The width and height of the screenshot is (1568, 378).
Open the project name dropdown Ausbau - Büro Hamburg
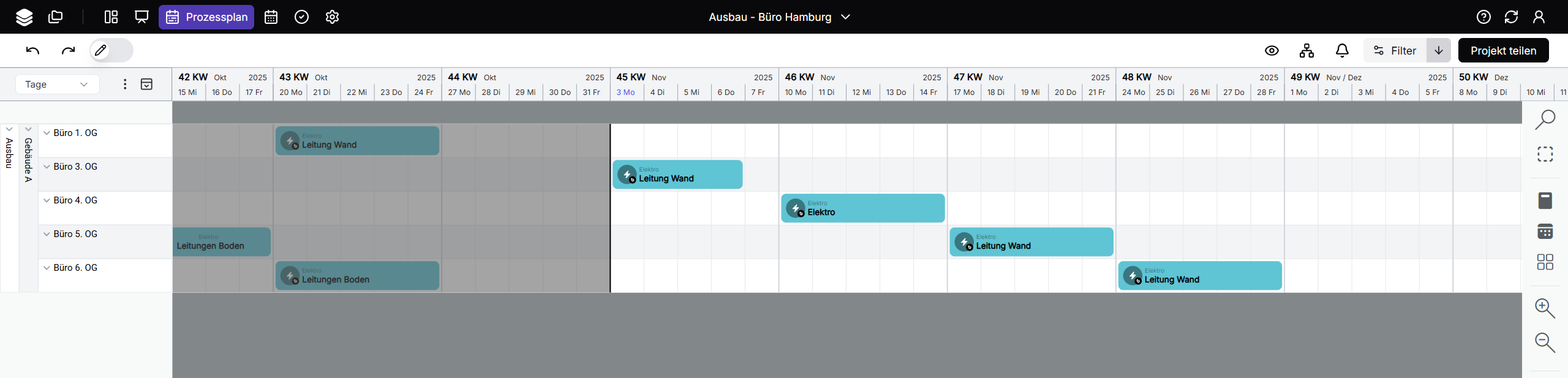click(779, 17)
